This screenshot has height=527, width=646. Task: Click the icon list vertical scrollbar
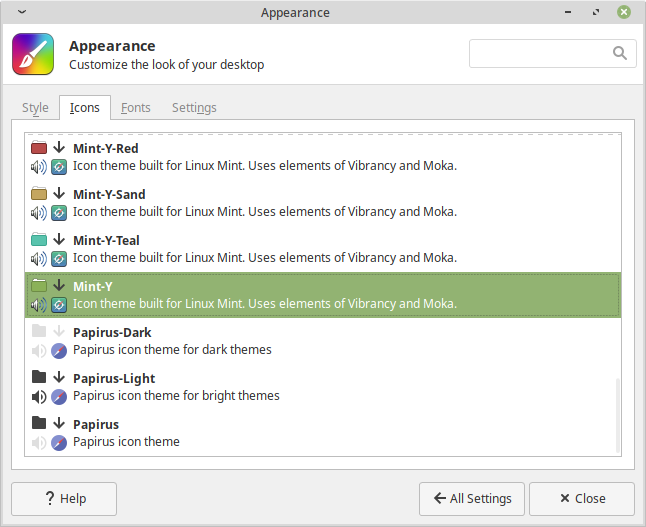tap(618, 415)
